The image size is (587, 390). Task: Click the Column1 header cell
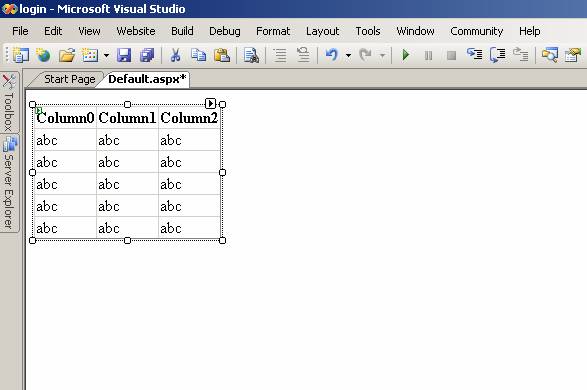(x=127, y=118)
